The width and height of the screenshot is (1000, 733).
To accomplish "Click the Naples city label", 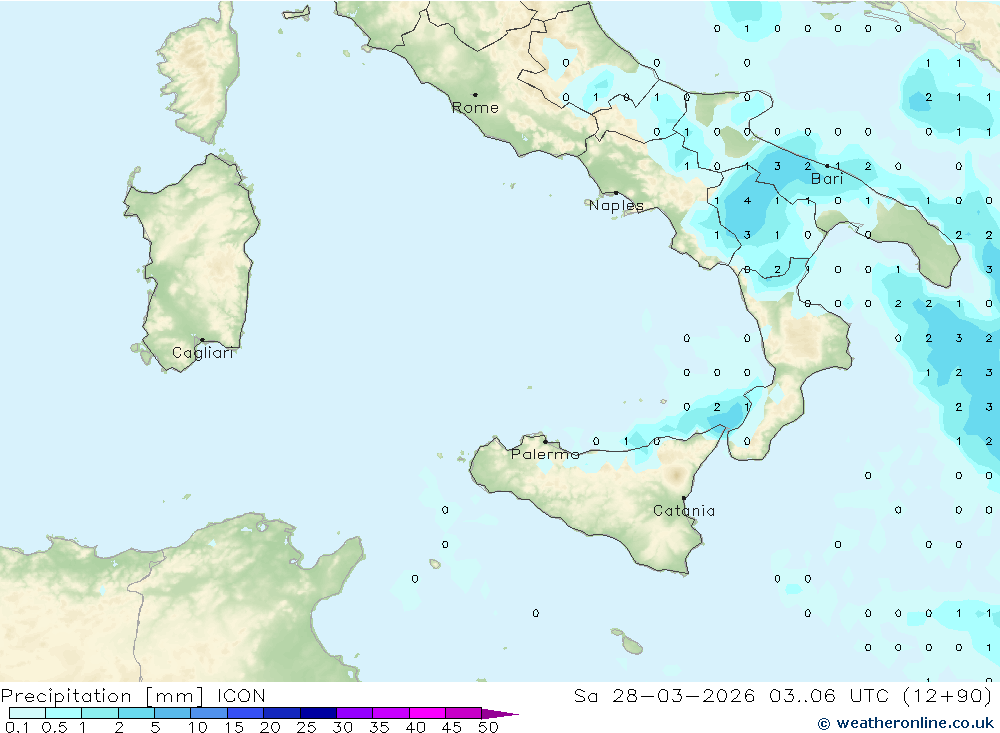I will pyautogui.click(x=616, y=205).
